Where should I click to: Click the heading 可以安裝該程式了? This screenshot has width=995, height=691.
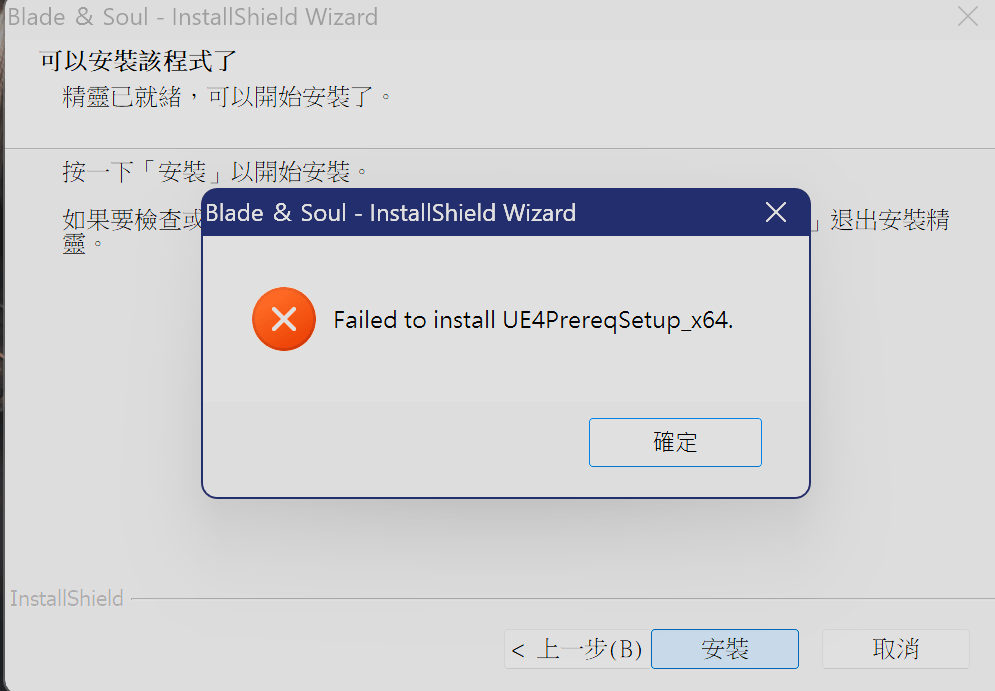click(138, 61)
